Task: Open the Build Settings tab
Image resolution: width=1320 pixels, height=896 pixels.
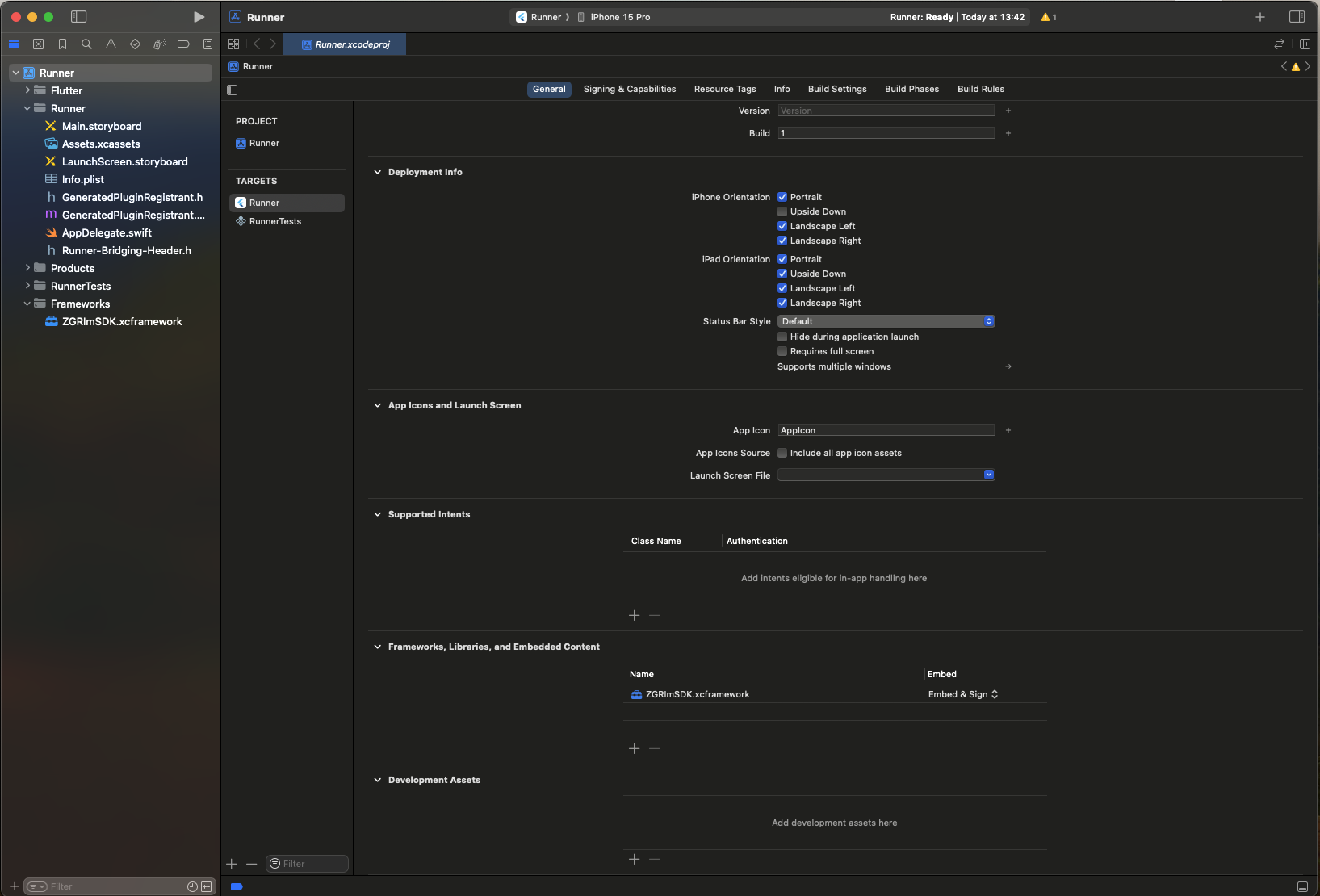Action: 837,89
